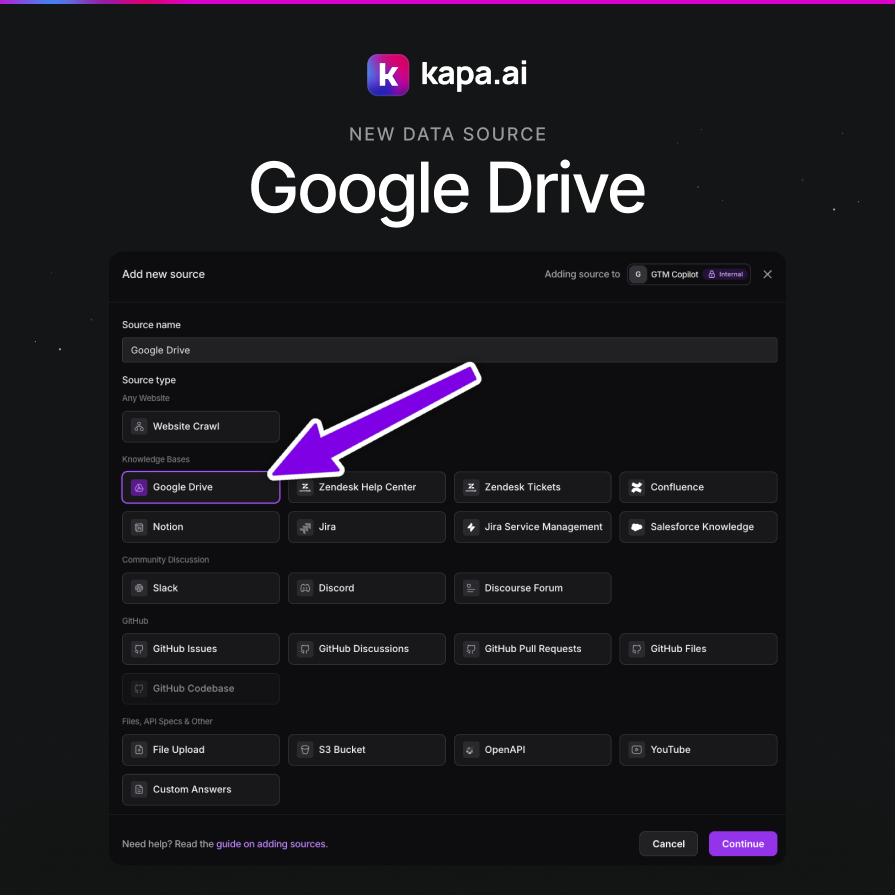Select the Website Crawl source icon
895x895 pixels.
coord(139,426)
